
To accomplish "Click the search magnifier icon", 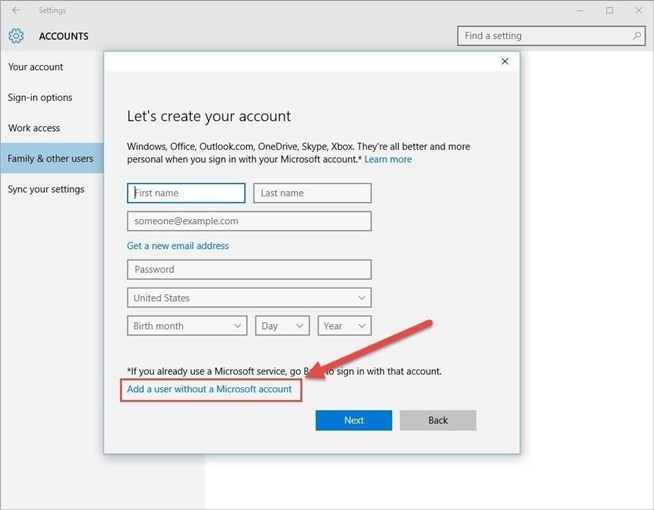I will pos(637,36).
